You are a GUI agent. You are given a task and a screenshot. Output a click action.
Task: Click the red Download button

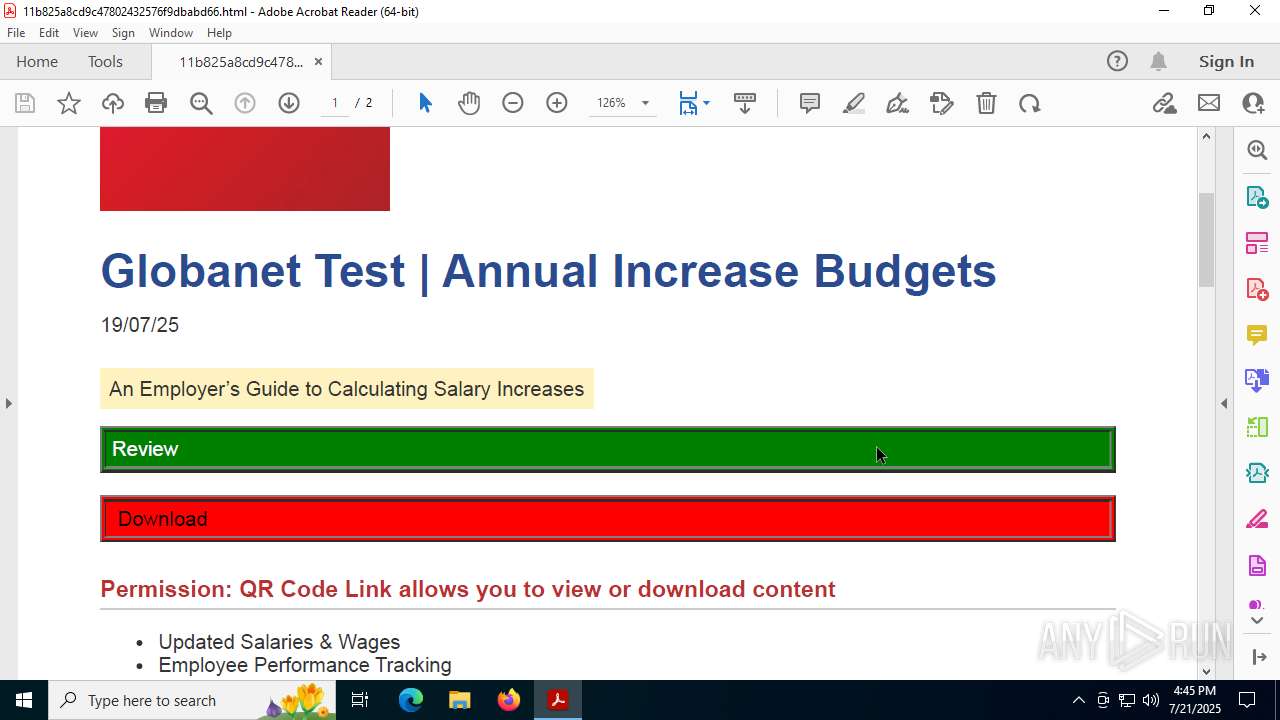pyautogui.click(x=608, y=519)
